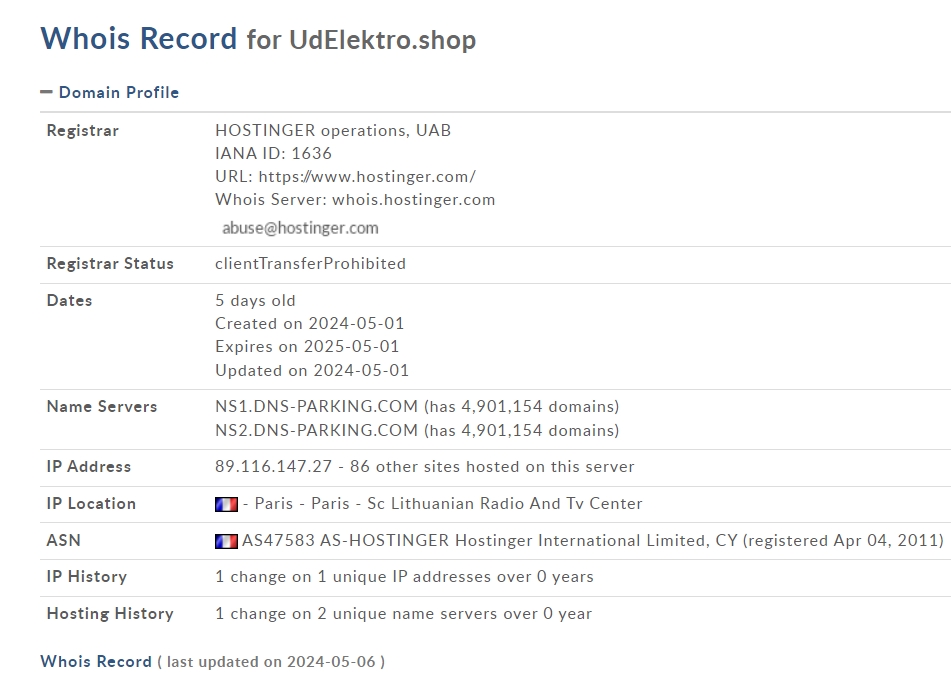This screenshot has width=951, height=681.
Task: Select 'HOSTINGER operations, UAB' registrar name
Action: 333,130
